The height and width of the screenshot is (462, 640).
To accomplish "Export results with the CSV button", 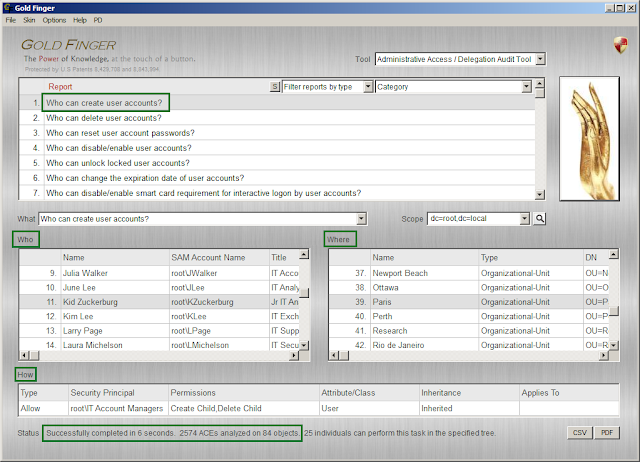I will click(x=580, y=433).
